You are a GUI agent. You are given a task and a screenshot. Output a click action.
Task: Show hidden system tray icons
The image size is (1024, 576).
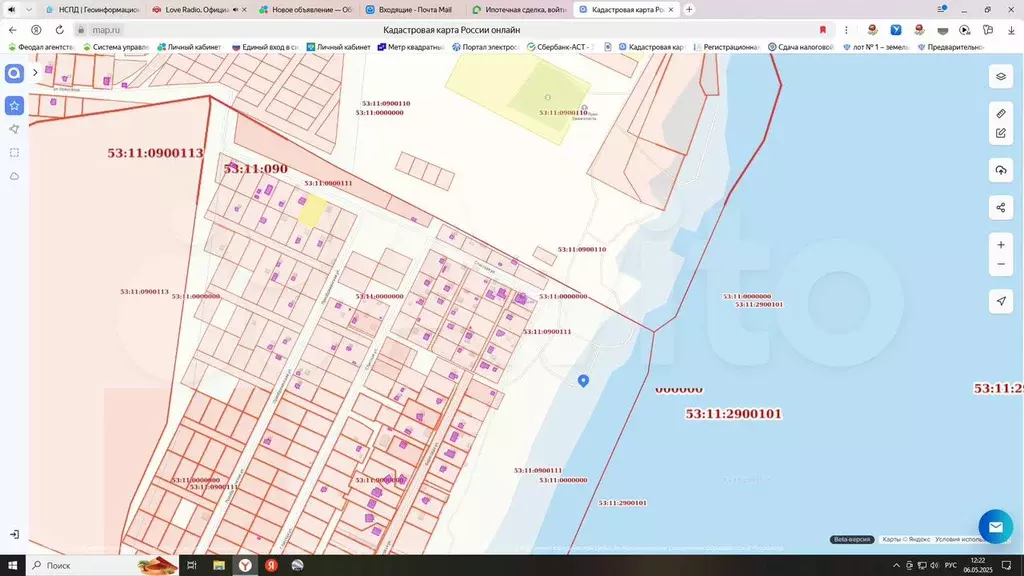point(896,566)
